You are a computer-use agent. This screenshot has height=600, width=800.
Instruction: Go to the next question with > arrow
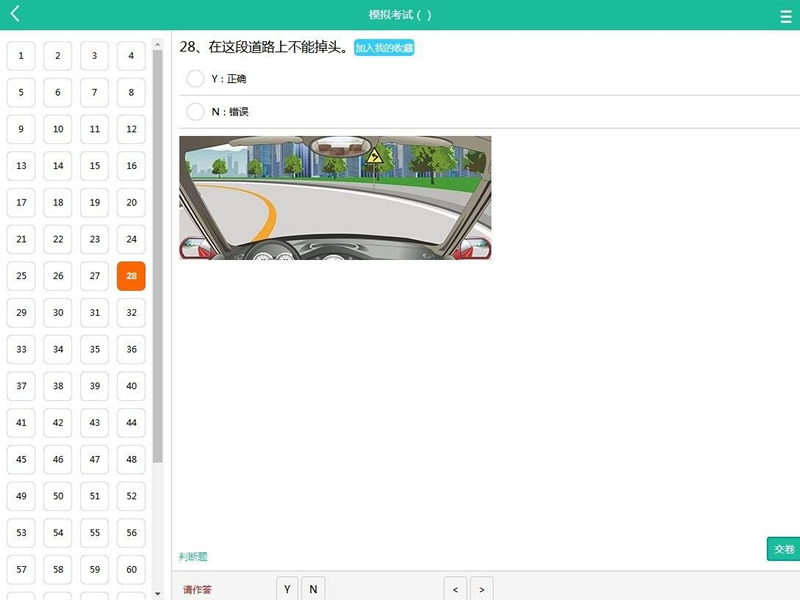[481, 589]
